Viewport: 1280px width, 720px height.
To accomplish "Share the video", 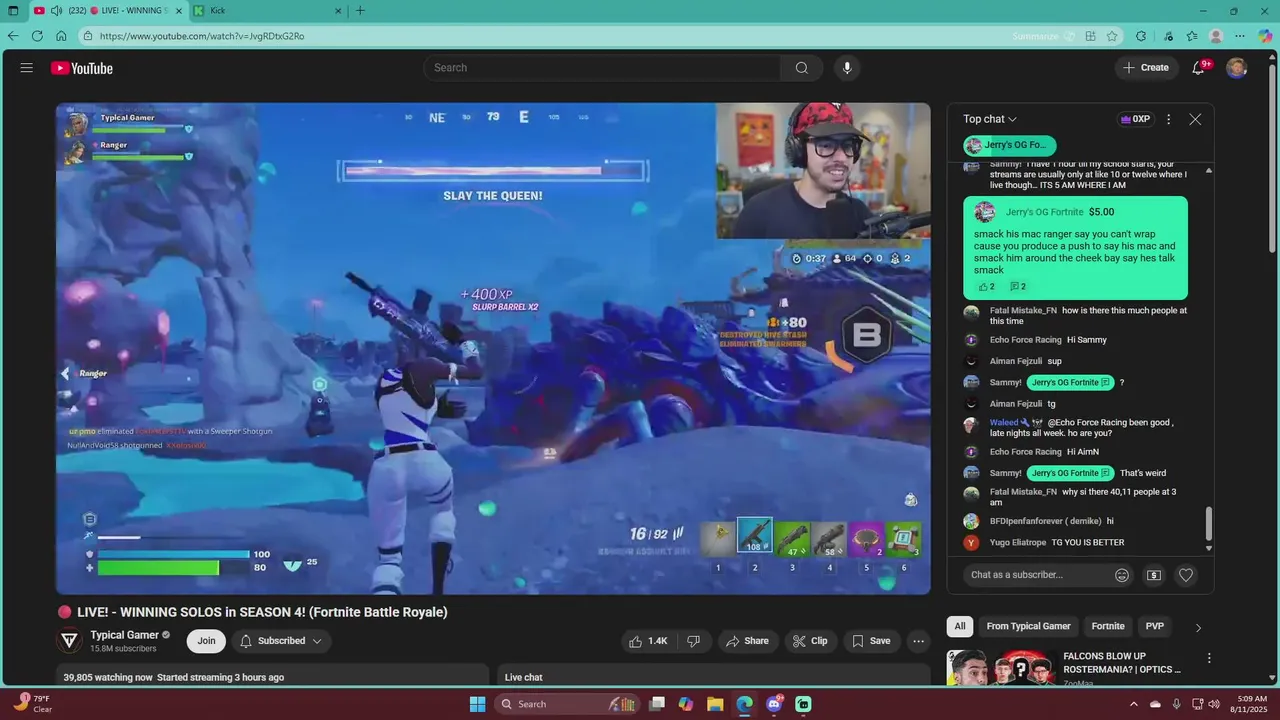I will (747, 641).
